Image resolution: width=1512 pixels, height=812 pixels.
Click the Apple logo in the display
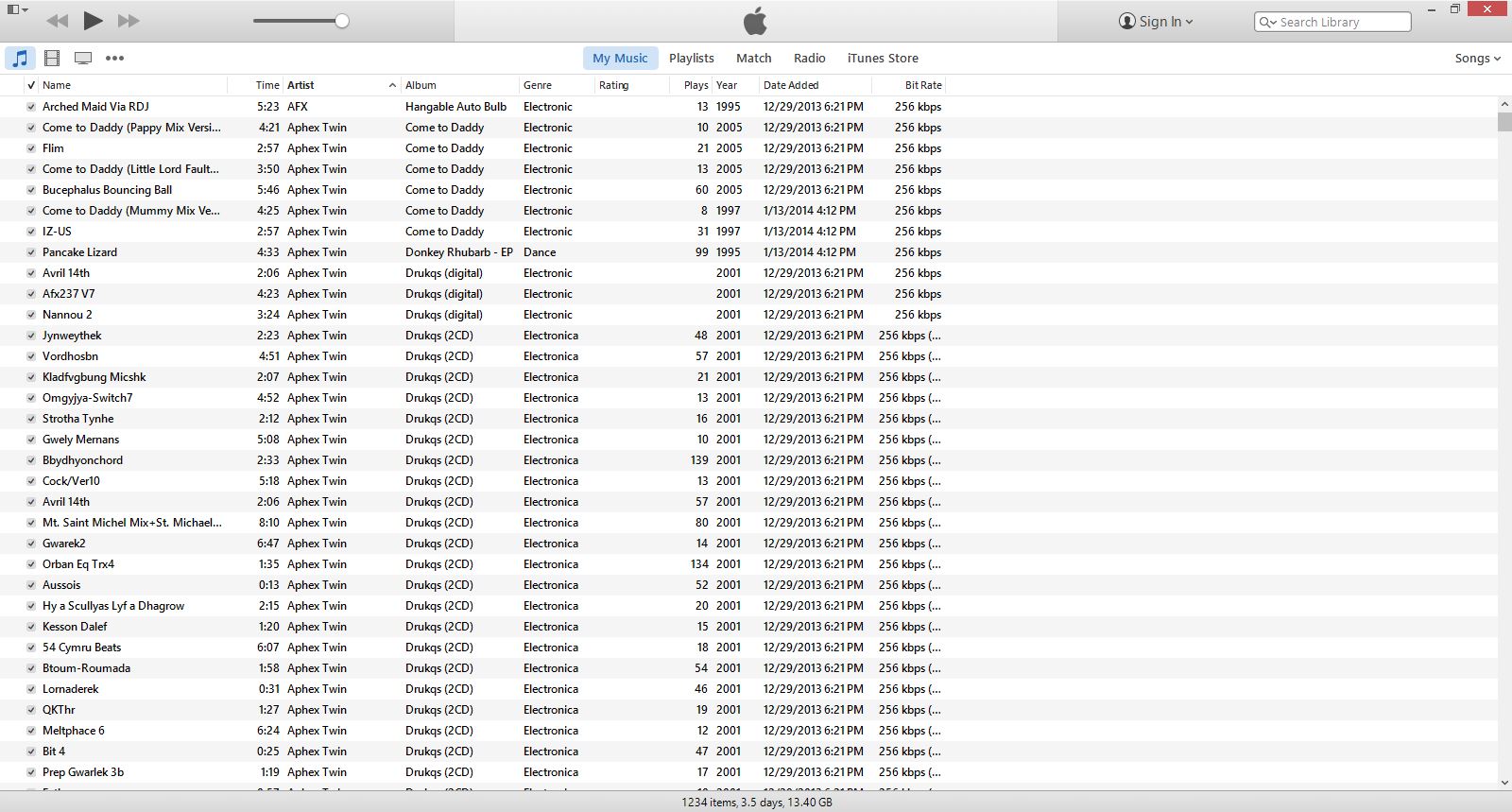click(x=755, y=21)
